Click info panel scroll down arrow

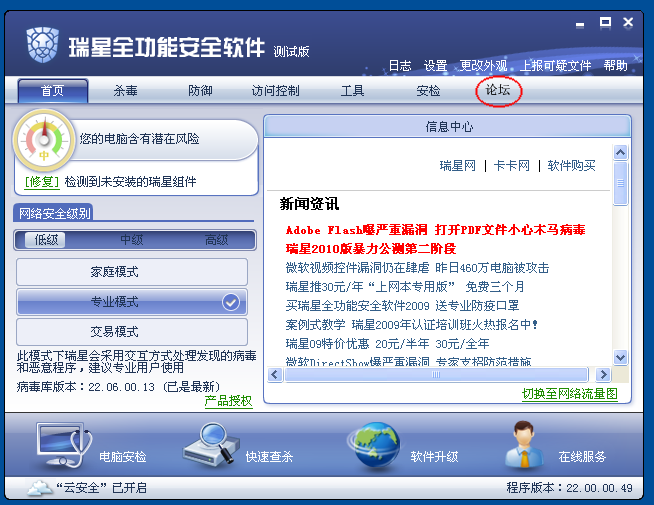click(621, 357)
